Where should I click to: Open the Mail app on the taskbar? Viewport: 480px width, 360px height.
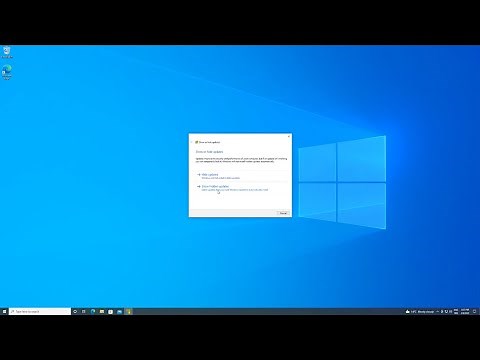(x=119, y=311)
